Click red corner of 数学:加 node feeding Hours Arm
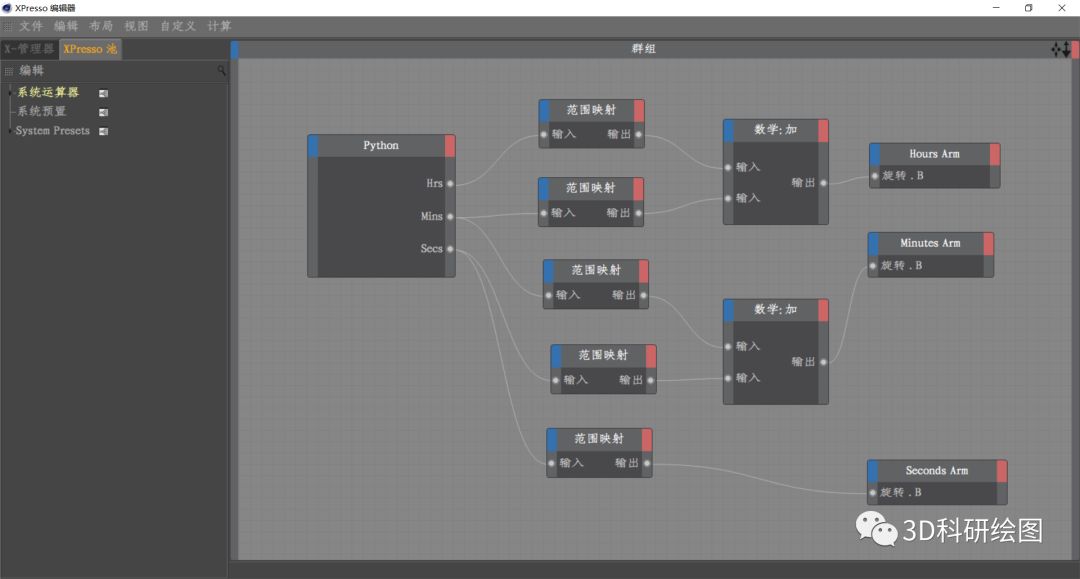The width and height of the screenshot is (1080, 579). [x=823, y=131]
